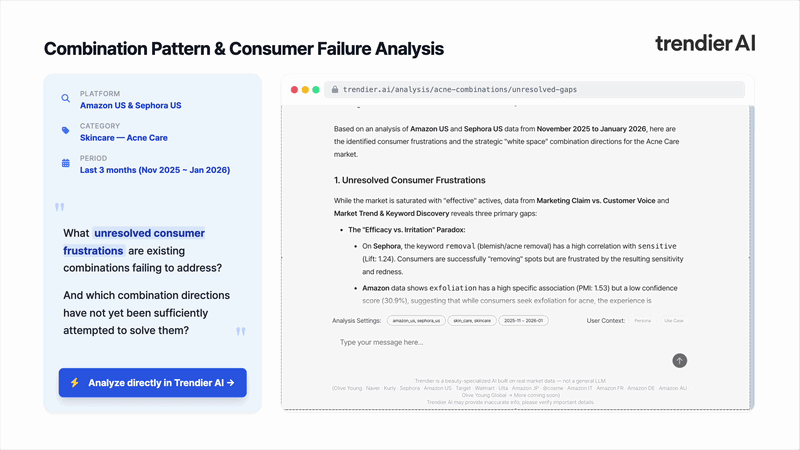Screen dimensions: 800x450
Task: Click Amazon US & Sephora US platform text
Action: 130,105
